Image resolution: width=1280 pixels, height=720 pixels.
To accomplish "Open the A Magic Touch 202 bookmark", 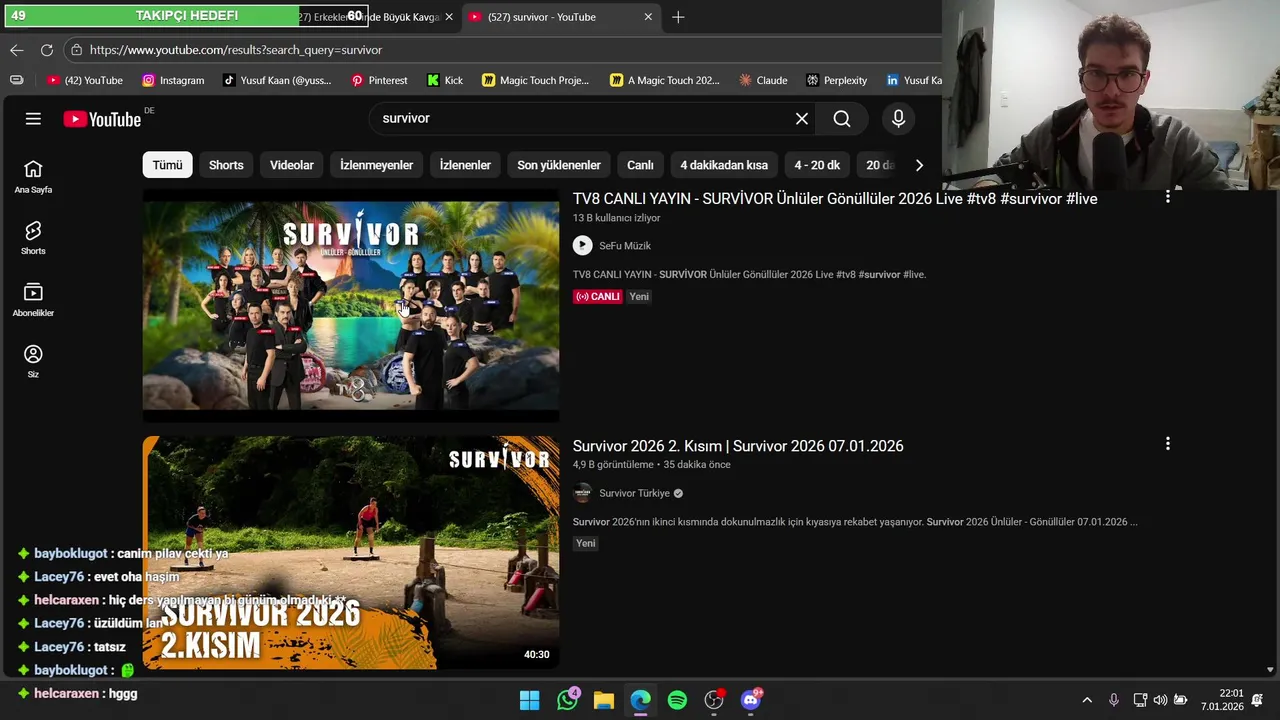I will pos(665,80).
